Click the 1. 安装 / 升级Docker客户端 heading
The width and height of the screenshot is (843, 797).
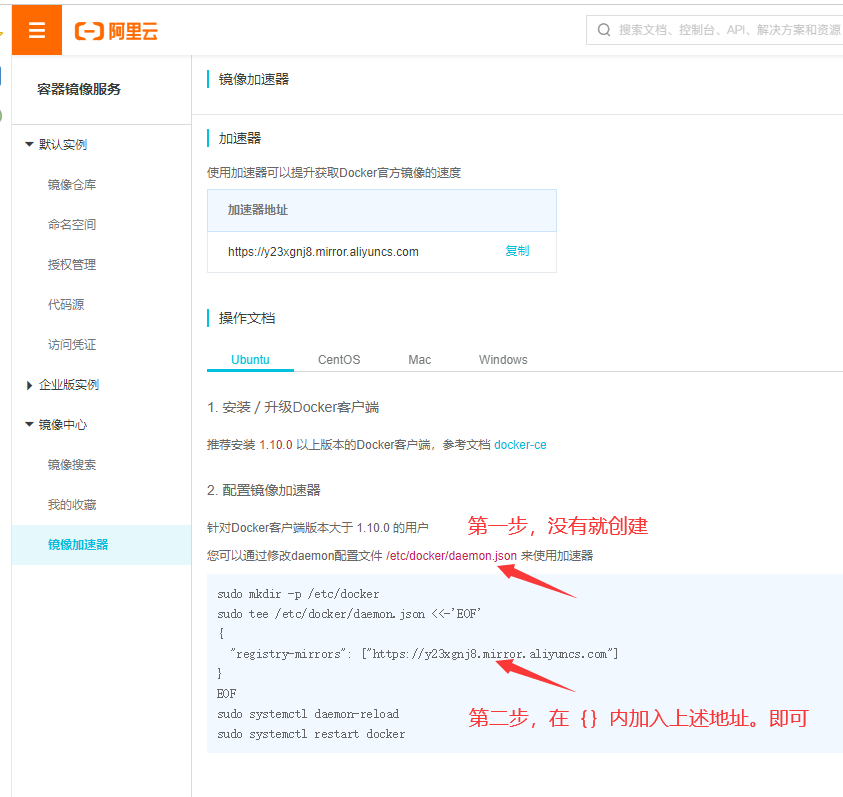tap(293, 408)
